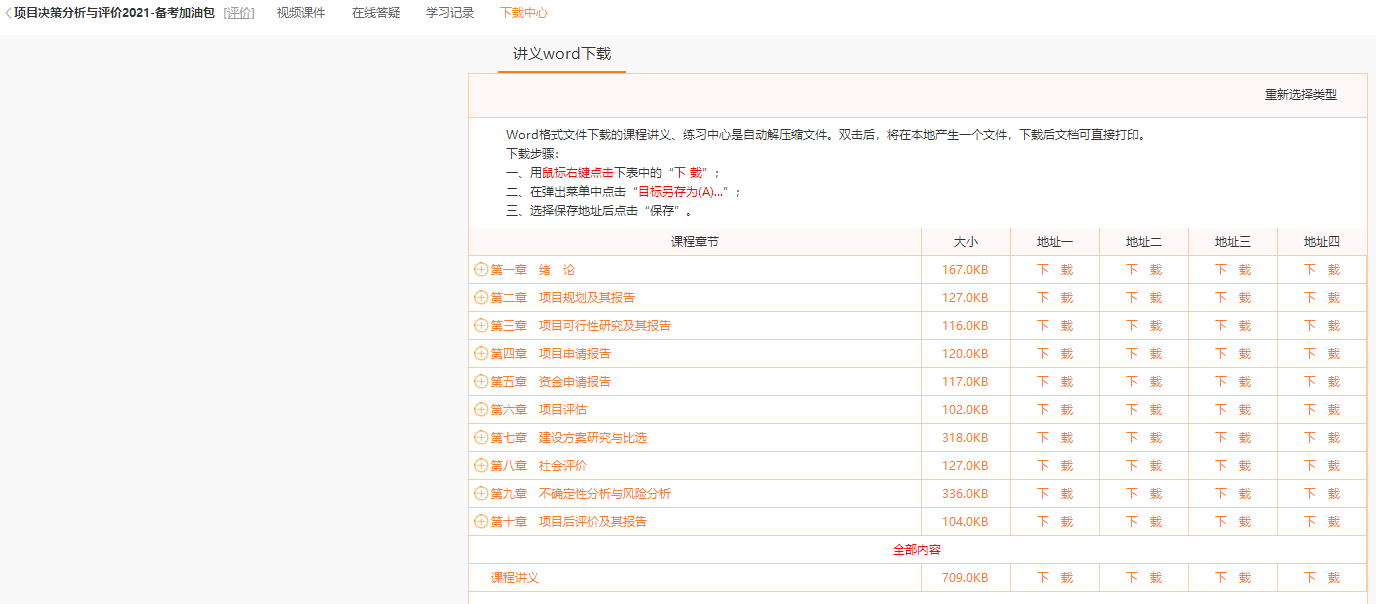Click plus icon beside 第四章 项目申请报告
The width and height of the screenshot is (1376, 604).
pyautogui.click(x=481, y=354)
